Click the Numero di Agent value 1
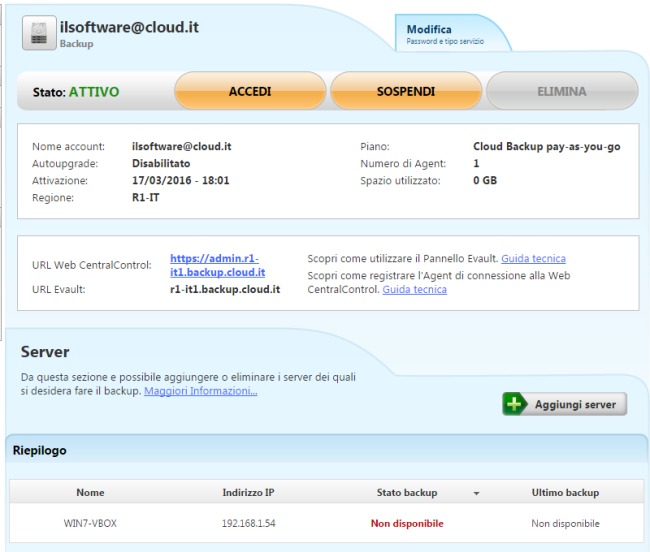Image resolution: width=650 pixels, height=552 pixels. point(476,163)
